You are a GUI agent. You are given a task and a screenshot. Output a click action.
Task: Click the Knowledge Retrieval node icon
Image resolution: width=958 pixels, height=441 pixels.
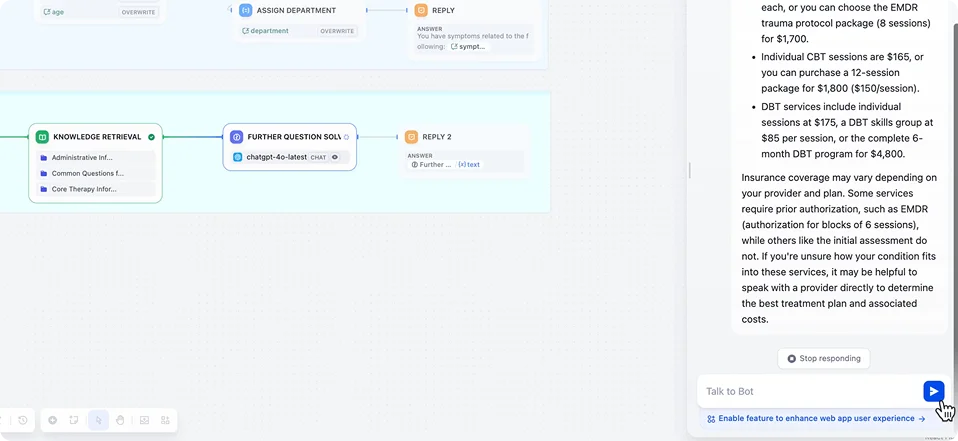pyautogui.click(x=42, y=137)
